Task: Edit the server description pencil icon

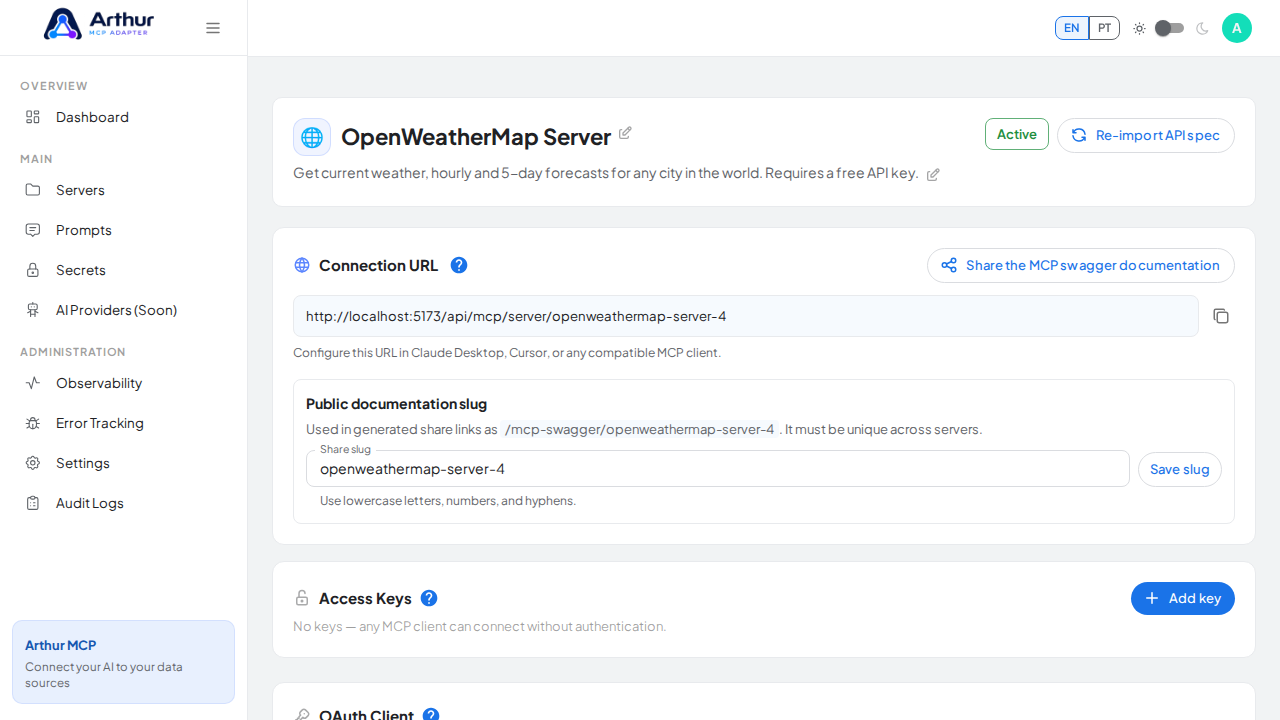Action: click(933, 175)
